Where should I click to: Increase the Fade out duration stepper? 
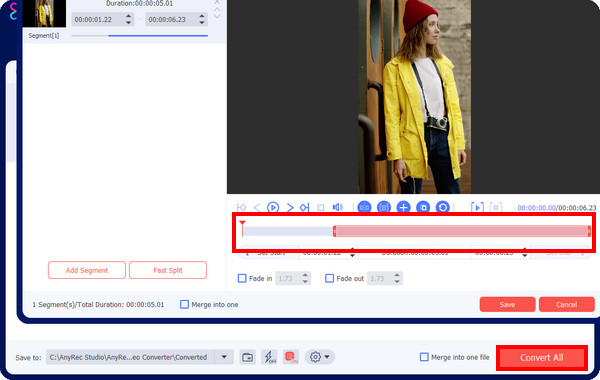[397, 275]
